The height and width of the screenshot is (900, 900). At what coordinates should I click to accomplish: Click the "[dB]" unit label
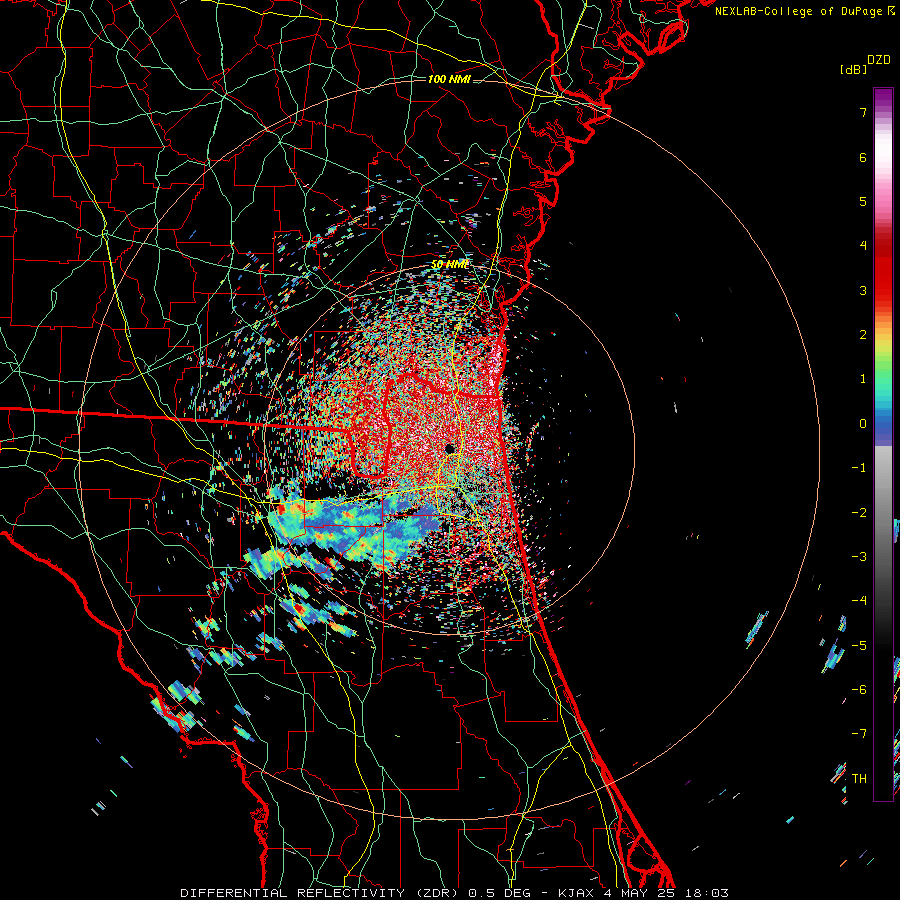pos(854,69)
